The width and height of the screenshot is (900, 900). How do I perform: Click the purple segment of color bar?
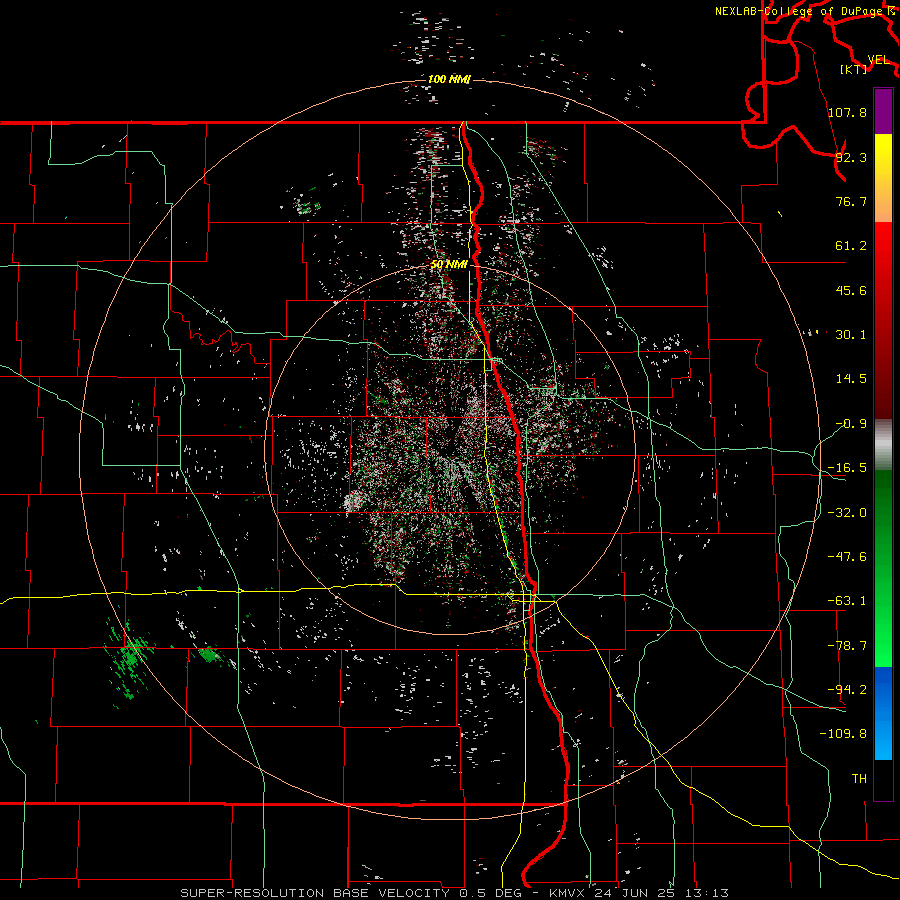pyautogui.click(x=883, y=111)
